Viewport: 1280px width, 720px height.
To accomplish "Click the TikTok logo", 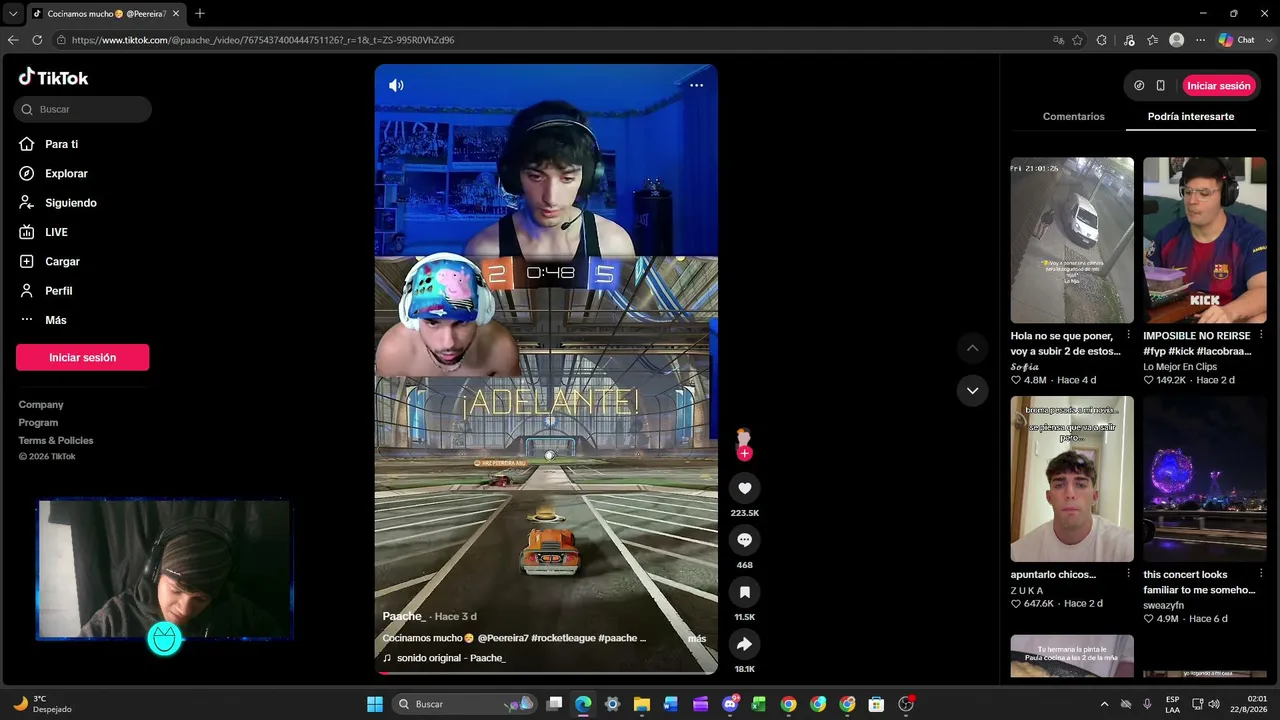I will tap(54, 78).
